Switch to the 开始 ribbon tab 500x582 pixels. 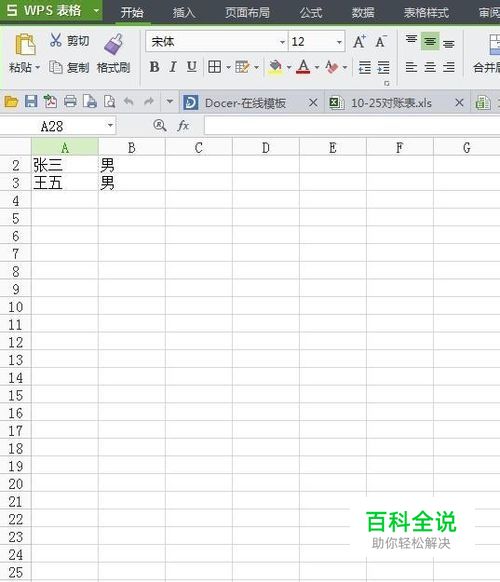tap(132, 13)
